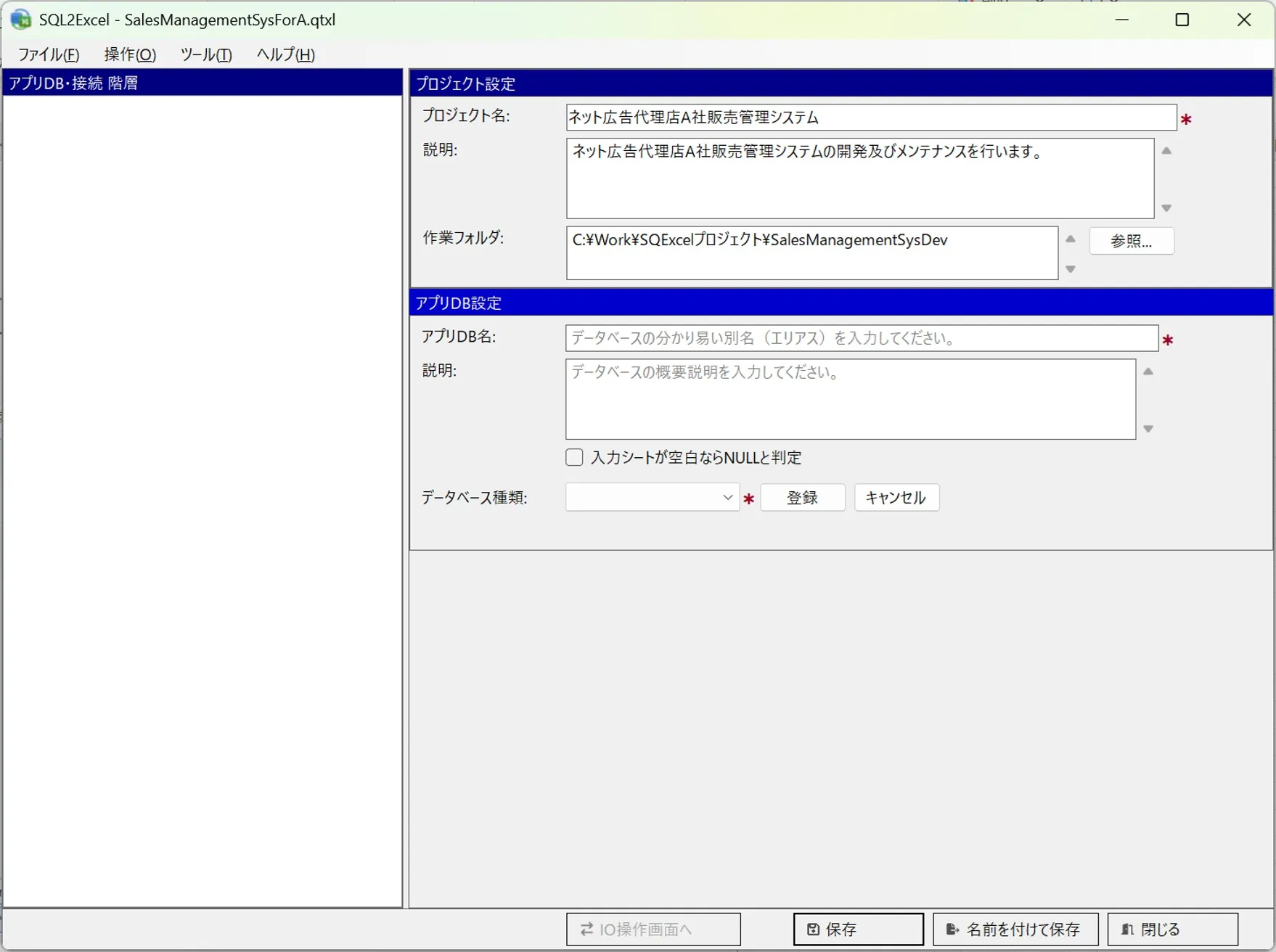Click the アプリDB・接続 階層 panel header
Viewport: 1276px width, 952px height.
coord(203,83)
